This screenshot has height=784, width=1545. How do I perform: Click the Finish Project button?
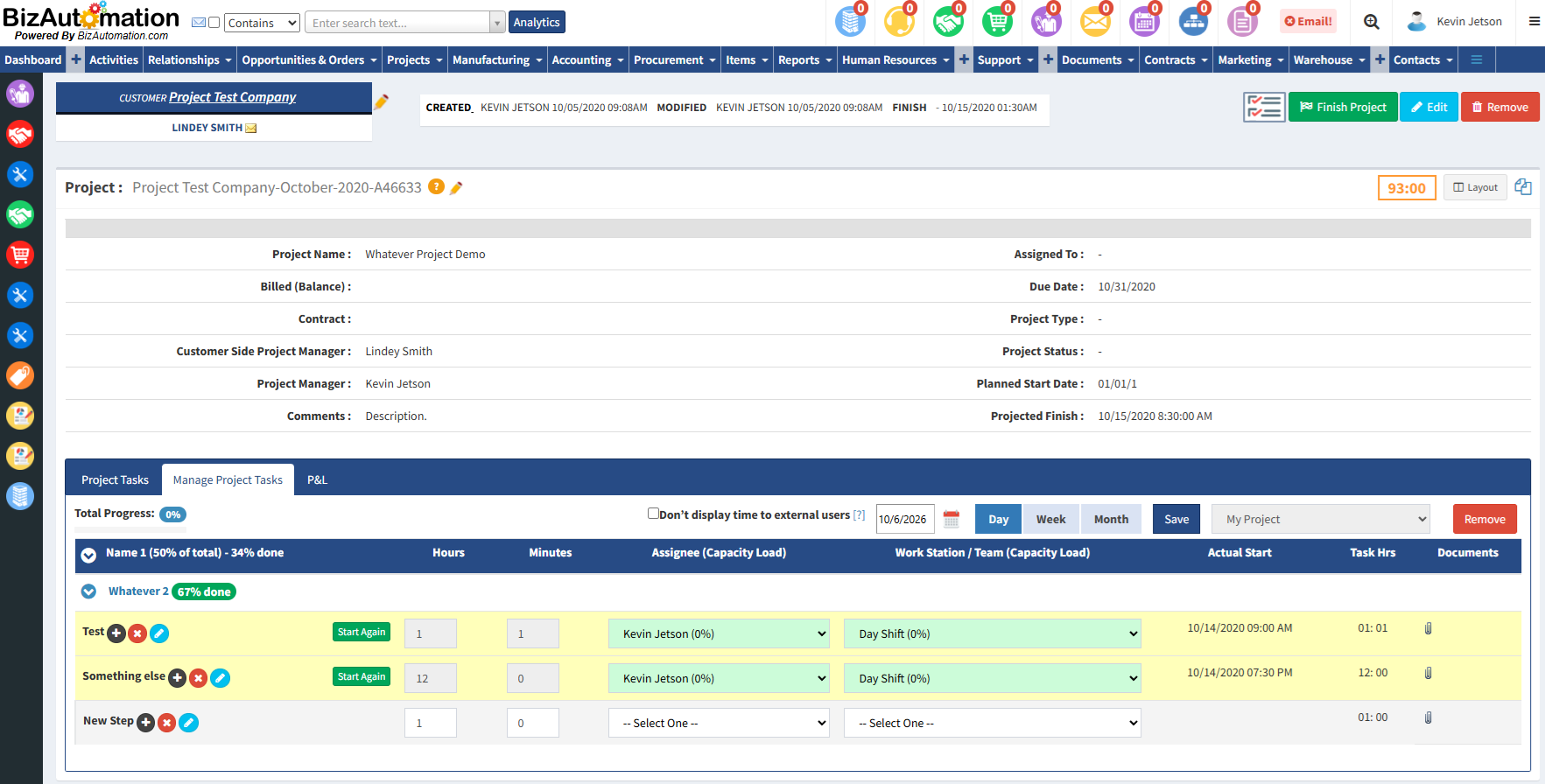[1343, 107]
